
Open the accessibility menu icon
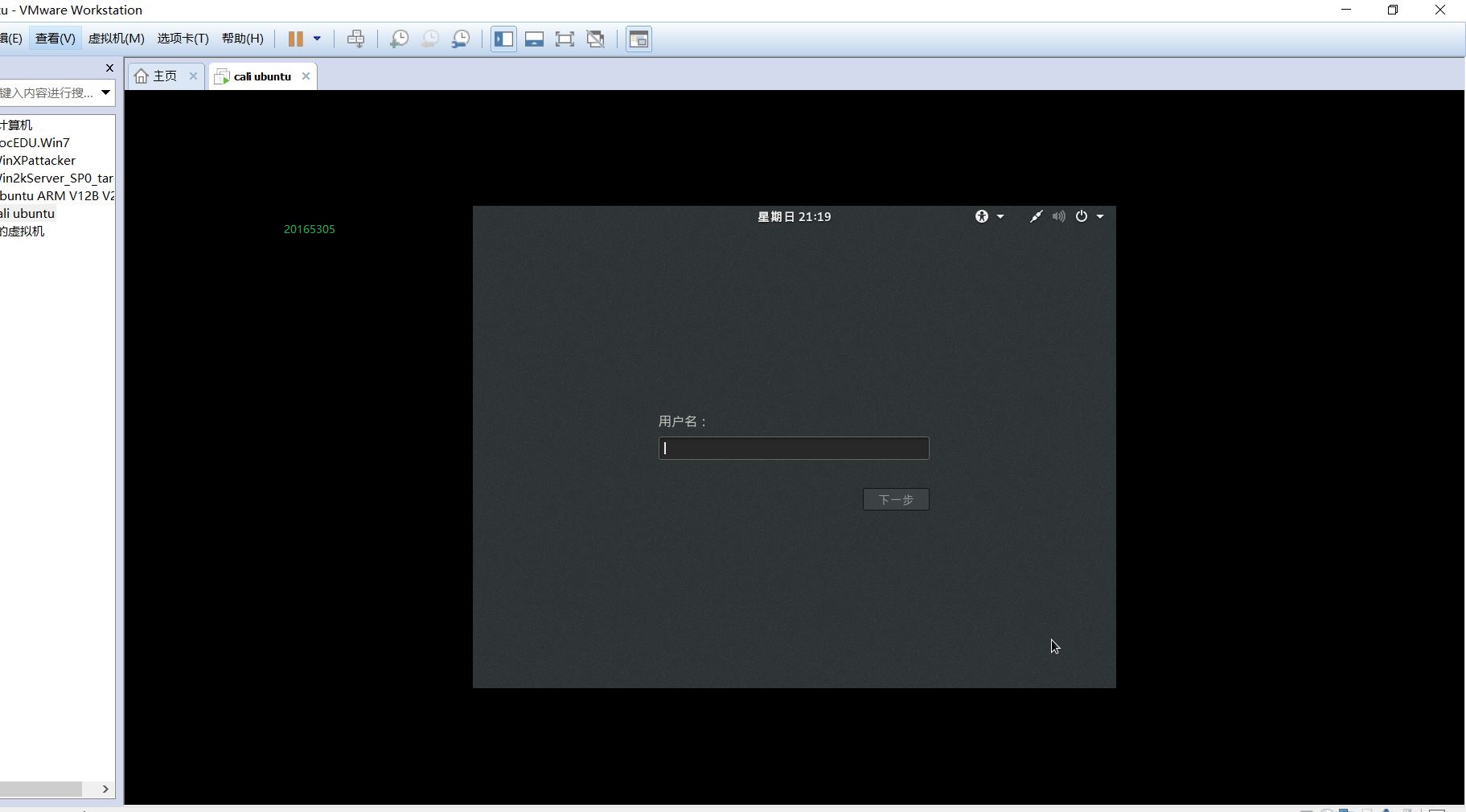982,216
